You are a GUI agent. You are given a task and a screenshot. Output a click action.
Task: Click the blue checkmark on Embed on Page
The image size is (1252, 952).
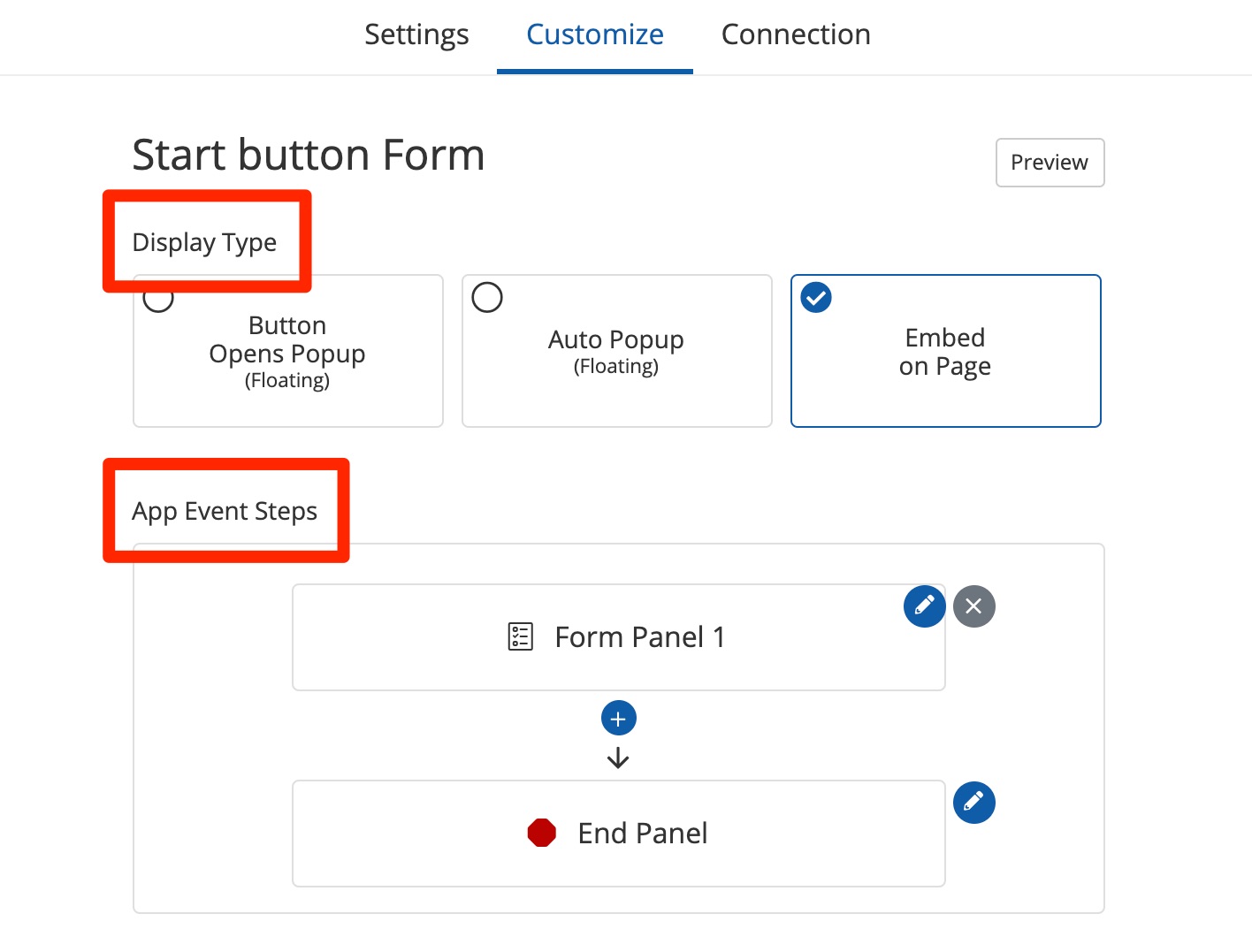[816, 298]
